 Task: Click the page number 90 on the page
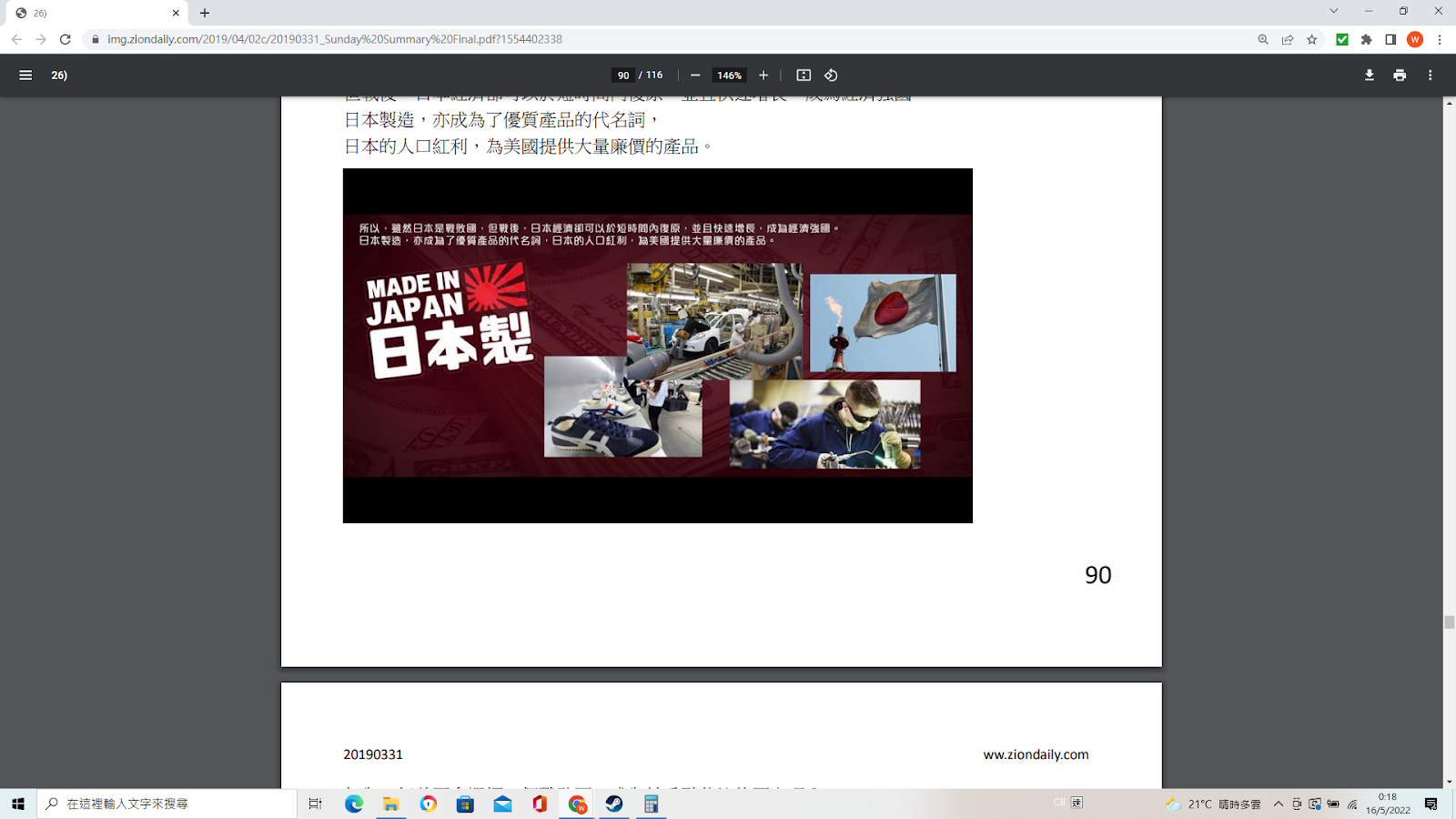[1098, 575]
